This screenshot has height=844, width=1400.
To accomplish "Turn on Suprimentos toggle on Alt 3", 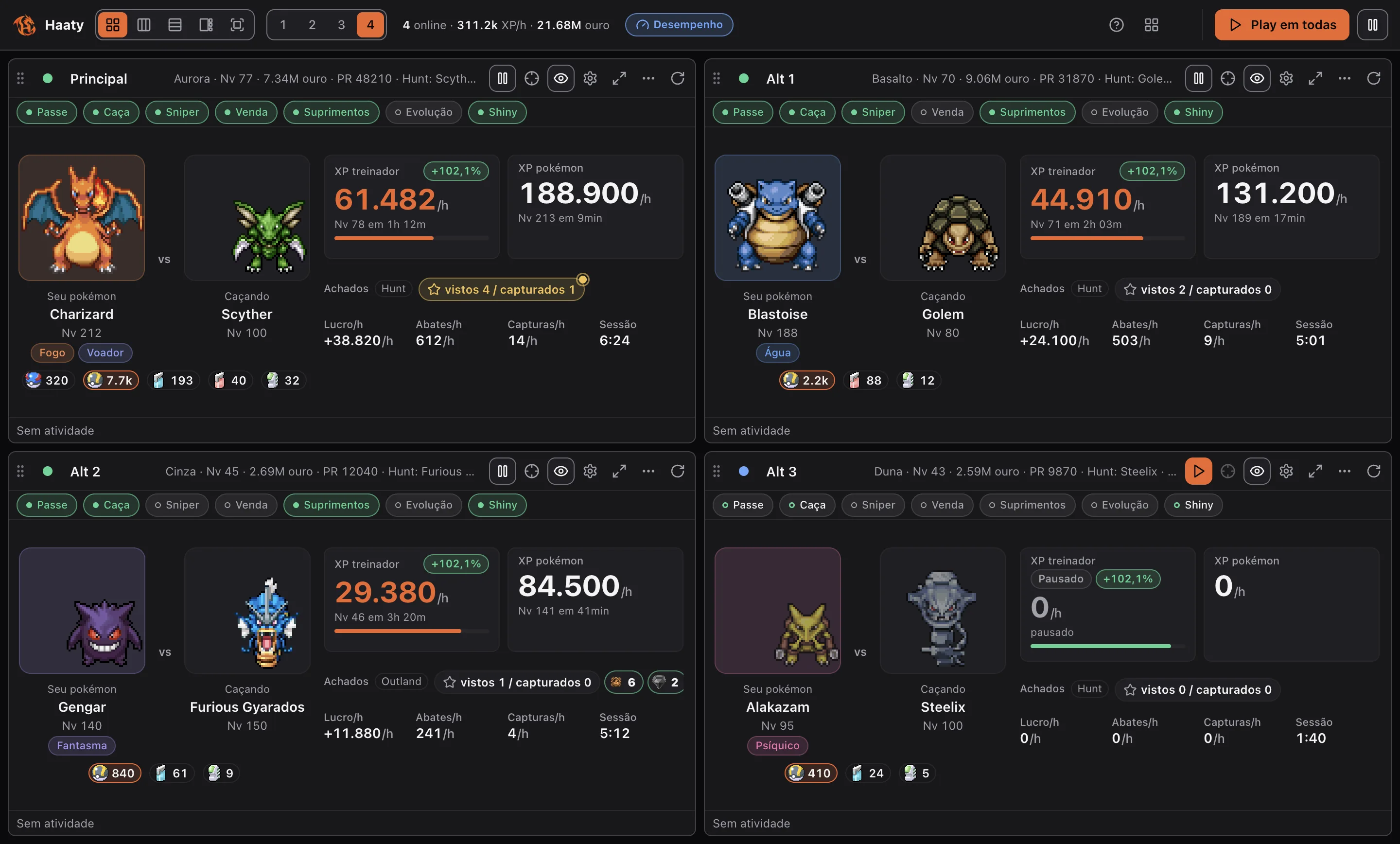I will (x=1027, y=505).
